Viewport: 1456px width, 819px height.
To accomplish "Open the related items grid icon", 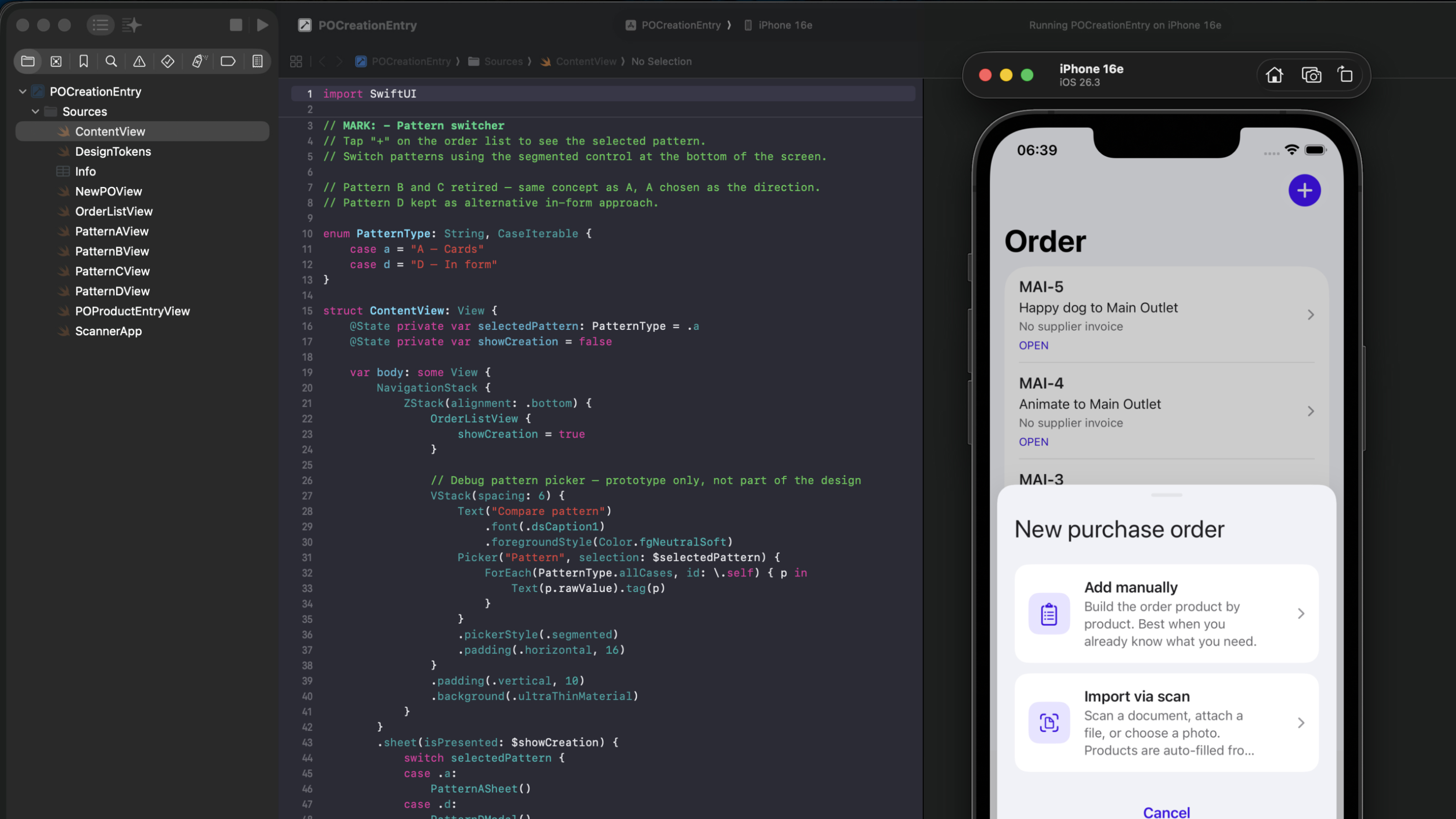I will 296,61.
